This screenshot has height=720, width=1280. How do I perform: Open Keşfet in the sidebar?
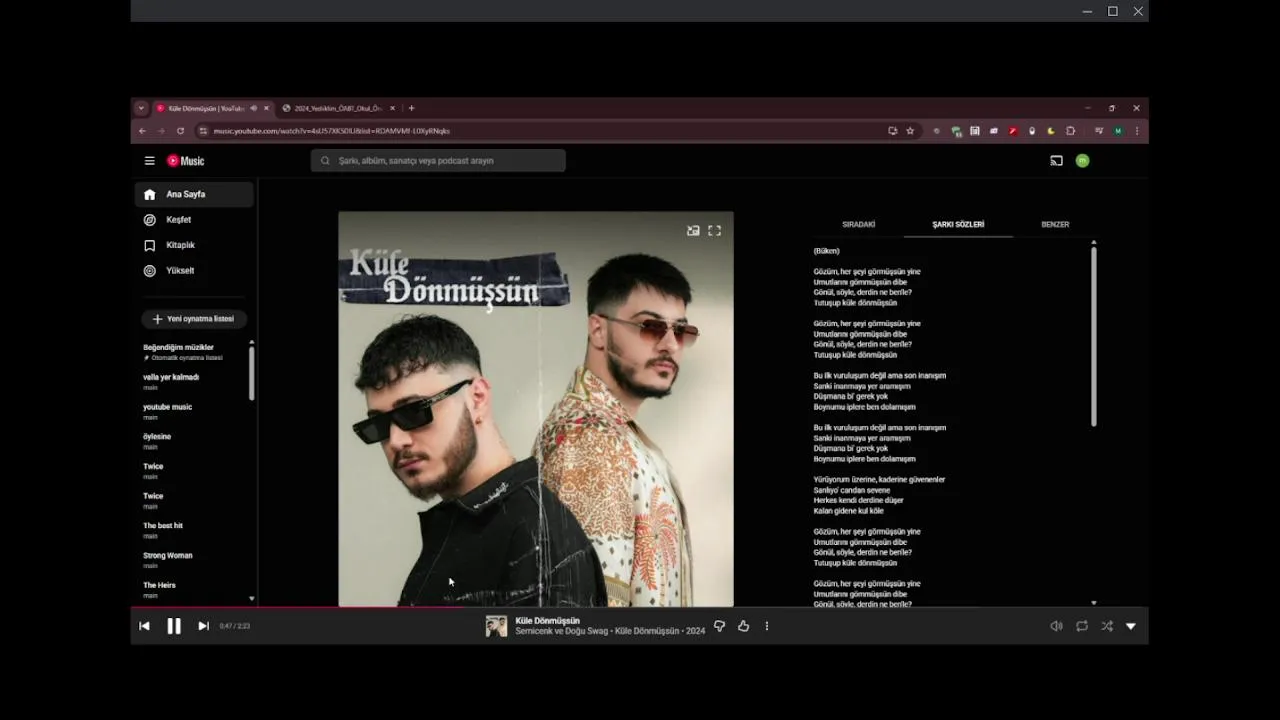tap(194, 220)
